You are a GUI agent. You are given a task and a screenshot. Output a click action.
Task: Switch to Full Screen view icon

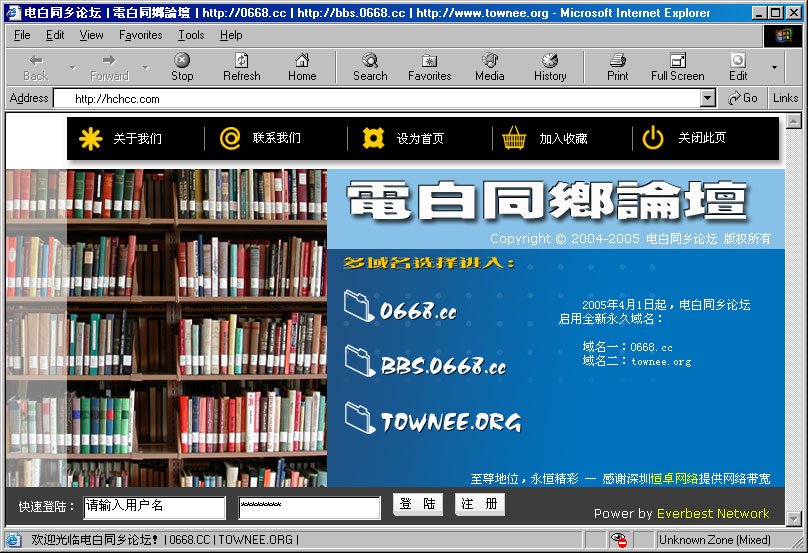tap(677, 61)
